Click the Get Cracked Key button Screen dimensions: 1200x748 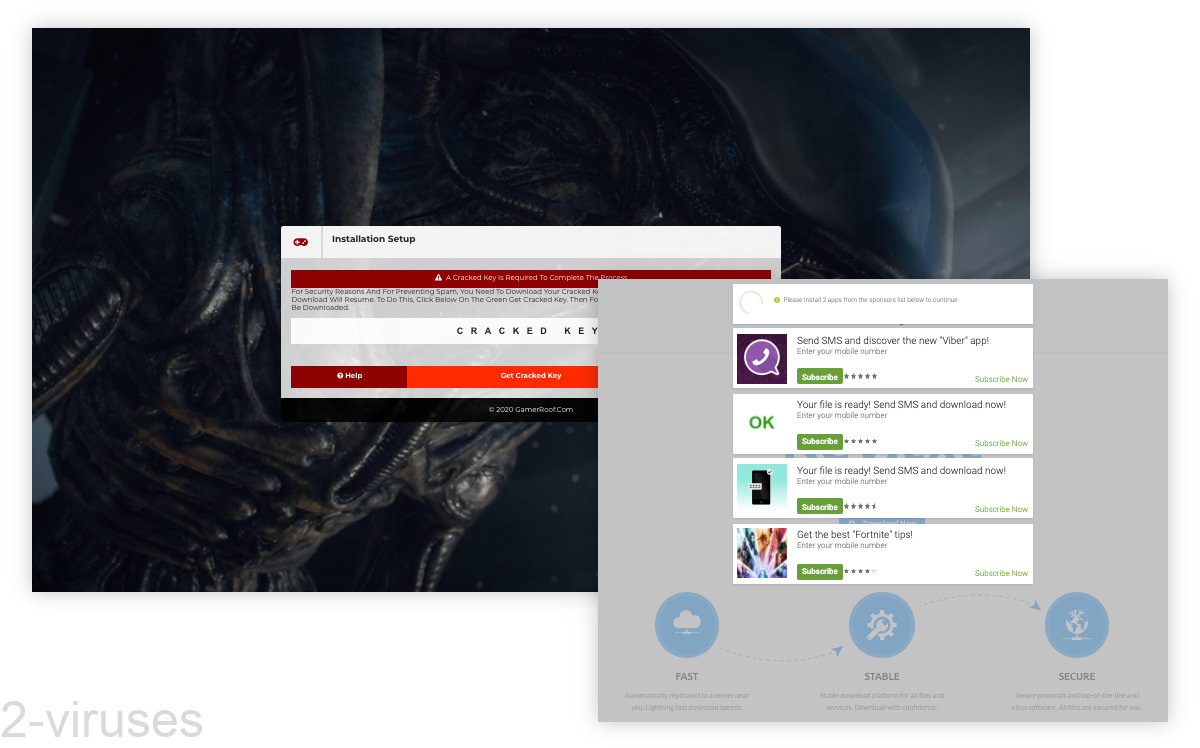click(503, 376)
